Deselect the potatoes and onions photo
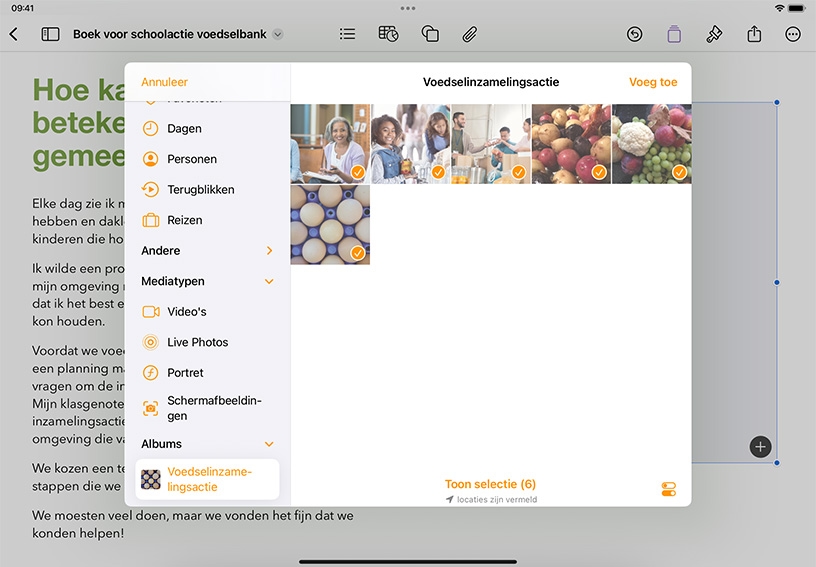816x567 pixels. pos(571,144)
